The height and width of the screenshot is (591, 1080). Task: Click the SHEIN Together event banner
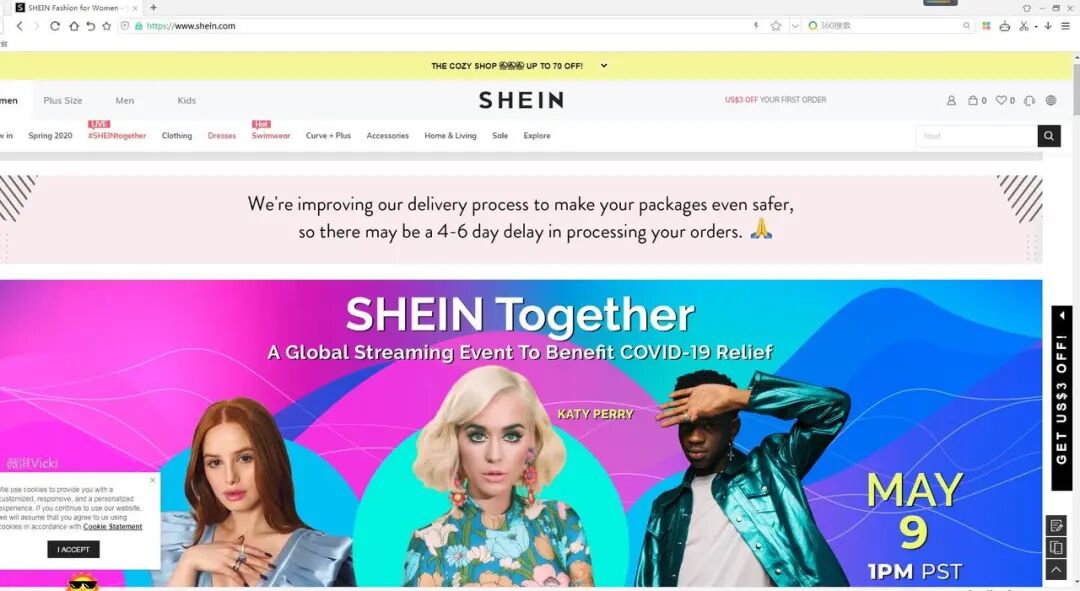[x=521, y=433]
